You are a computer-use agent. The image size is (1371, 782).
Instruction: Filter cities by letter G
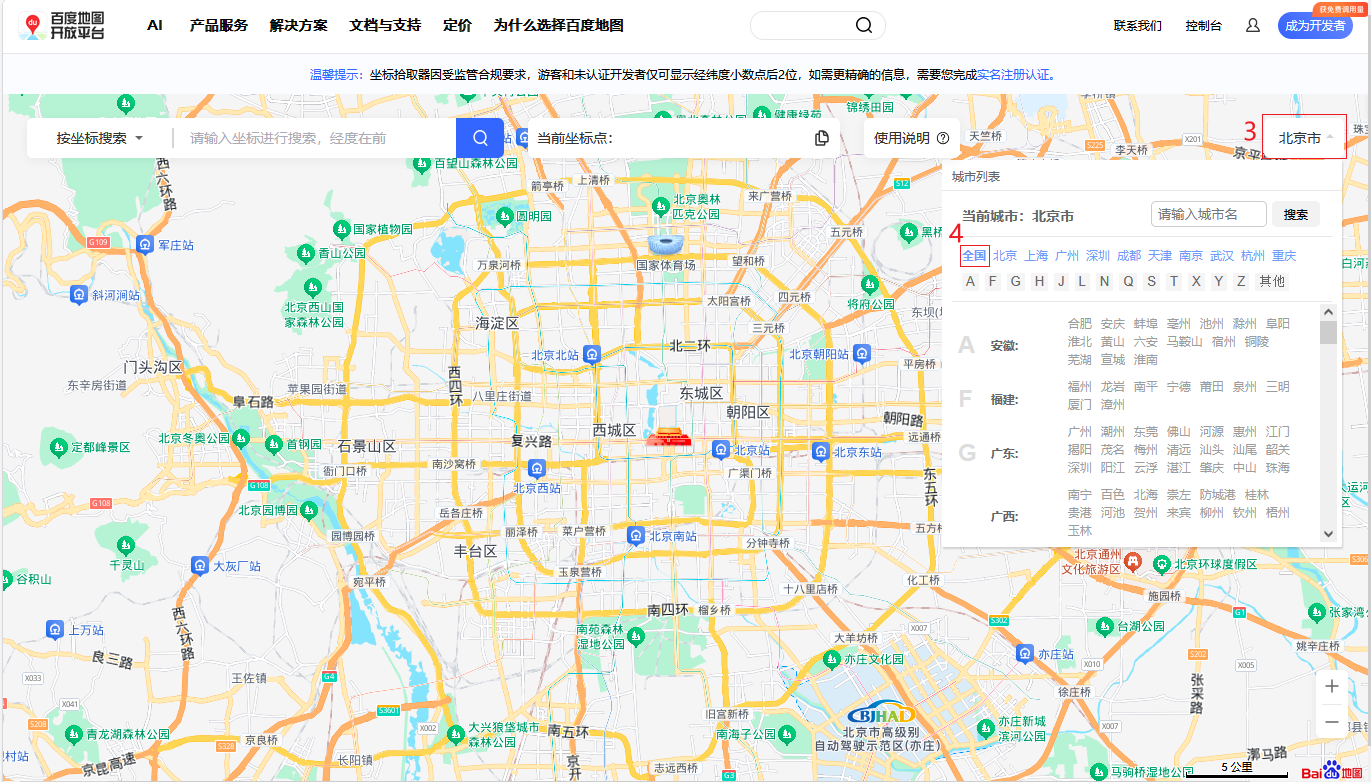[x=1016, y=281]
